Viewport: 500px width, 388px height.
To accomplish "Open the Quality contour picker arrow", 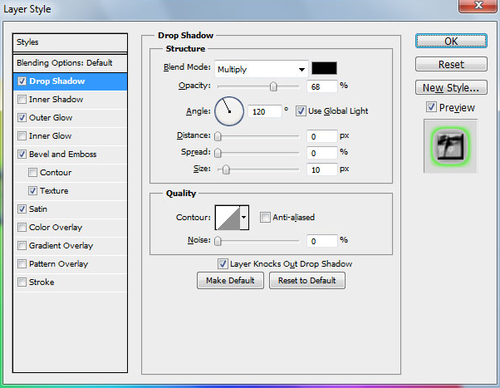I will tap(244, 217).
